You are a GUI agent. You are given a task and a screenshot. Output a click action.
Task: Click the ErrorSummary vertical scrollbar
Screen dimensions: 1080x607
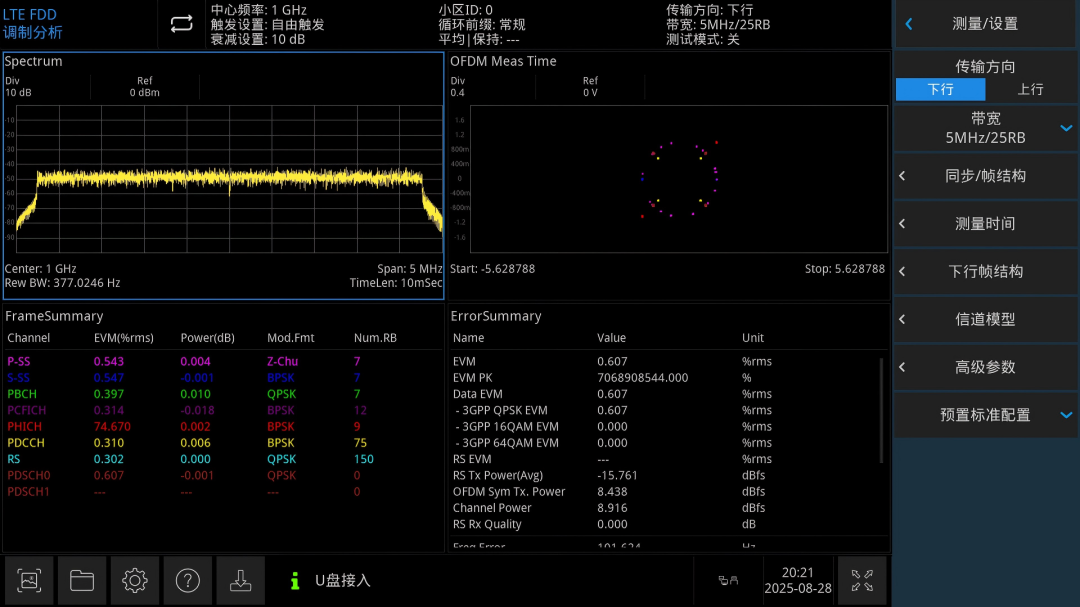click(x=882, y=411)
